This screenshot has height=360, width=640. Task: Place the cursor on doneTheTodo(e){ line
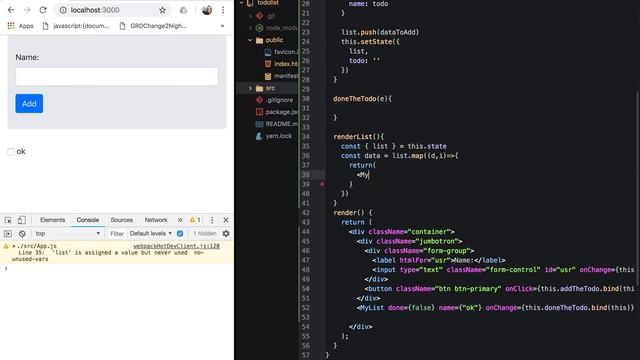(362, 99)
